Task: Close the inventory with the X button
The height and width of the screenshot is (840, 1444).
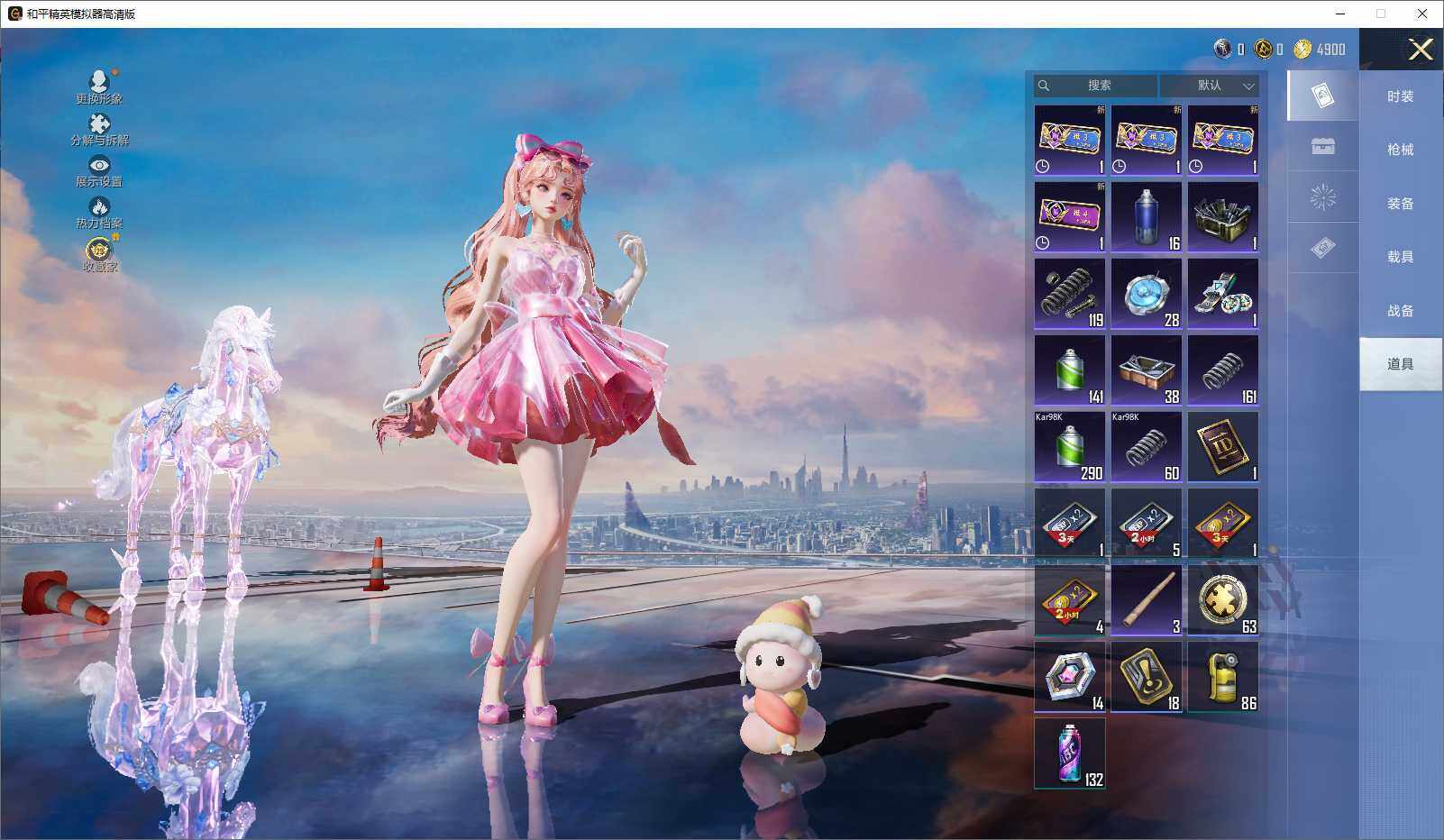Action: point(1421,50)
